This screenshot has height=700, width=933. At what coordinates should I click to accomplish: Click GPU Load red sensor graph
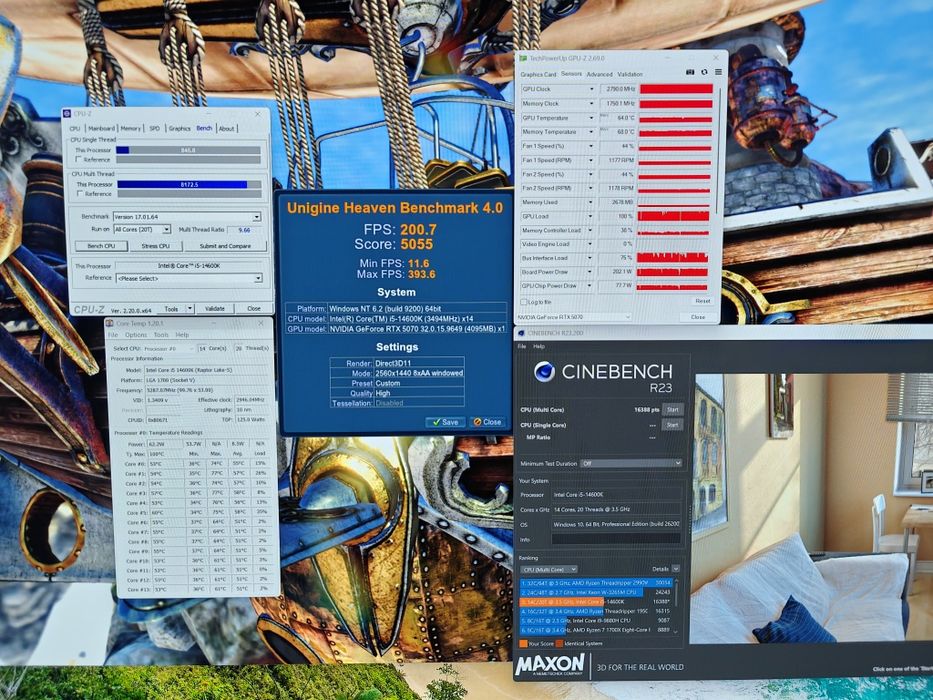coord(674,216)
